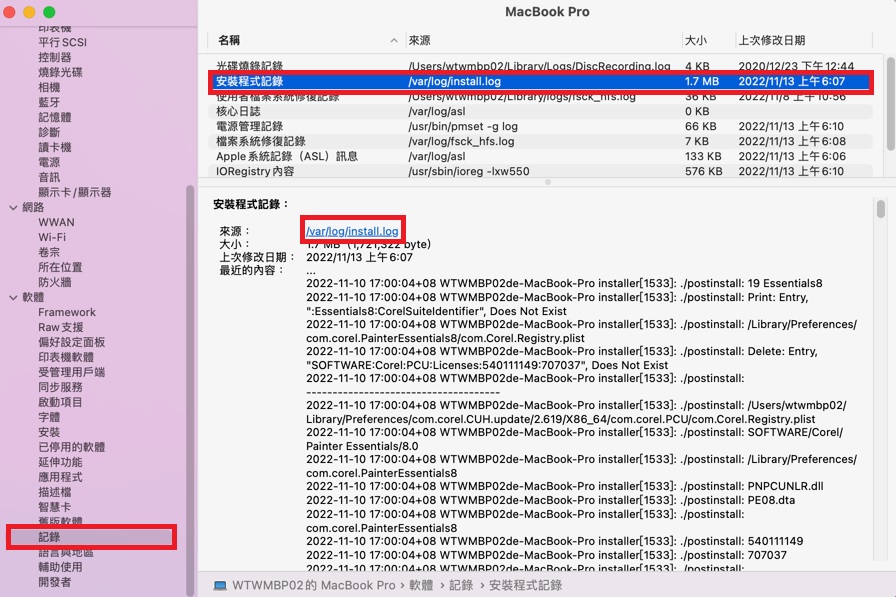Click 記錄 in the bottom path bar

pos(461,586)
